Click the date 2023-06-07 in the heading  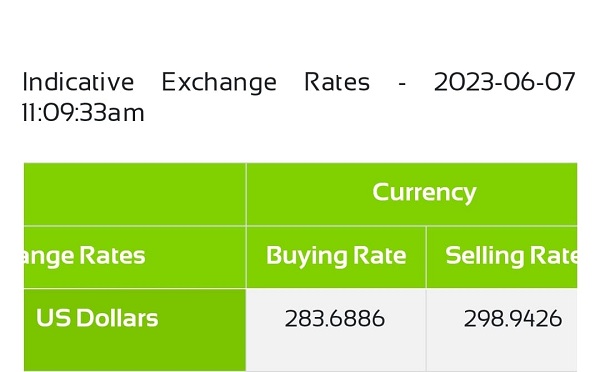(505, 82)
